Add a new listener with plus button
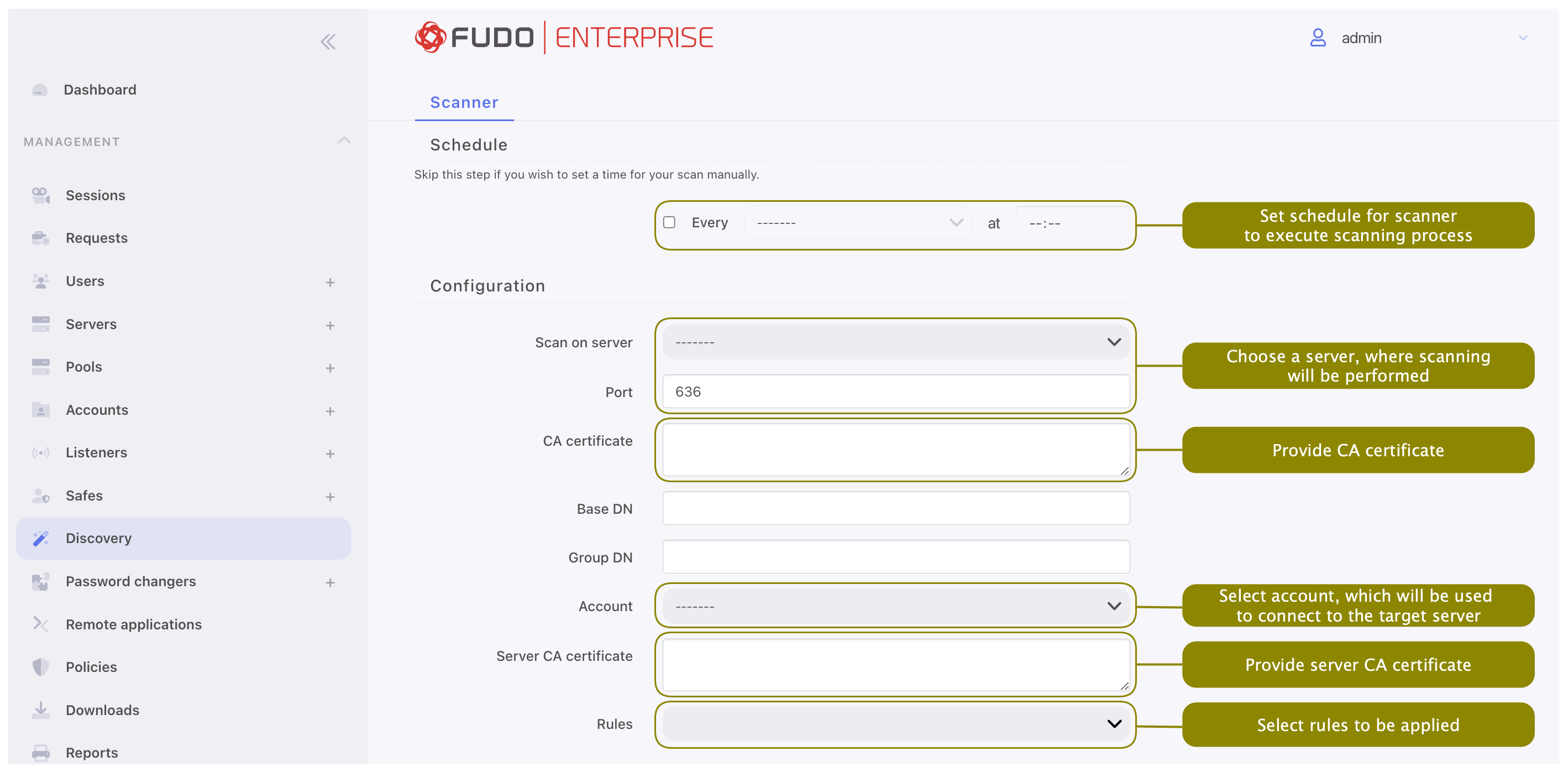This screenshot has width=1568, height=777. (330, 453)
